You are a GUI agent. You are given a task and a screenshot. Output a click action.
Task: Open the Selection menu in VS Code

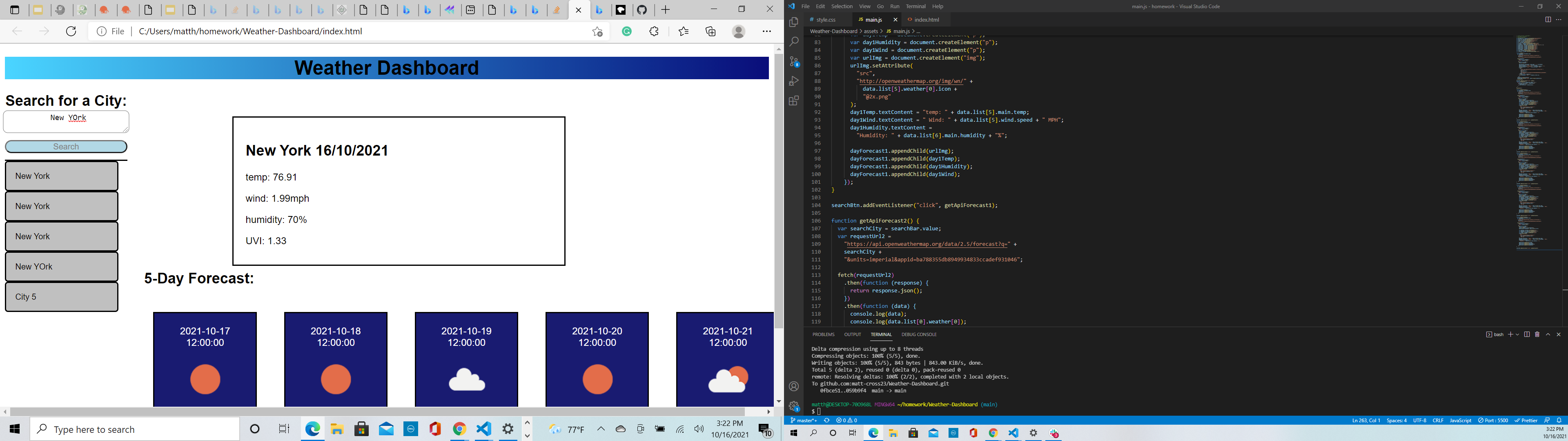pos(842,6)
